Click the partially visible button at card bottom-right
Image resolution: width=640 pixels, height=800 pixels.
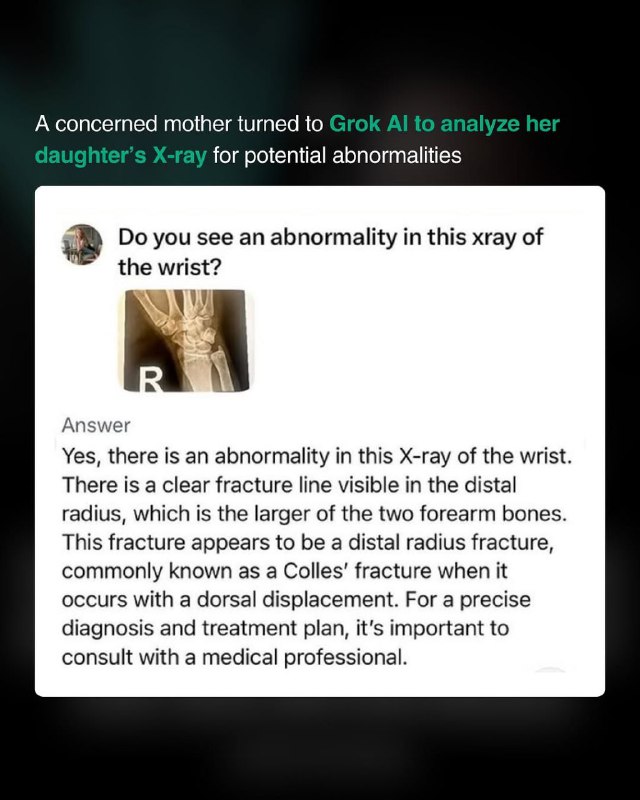coord(550,669)
